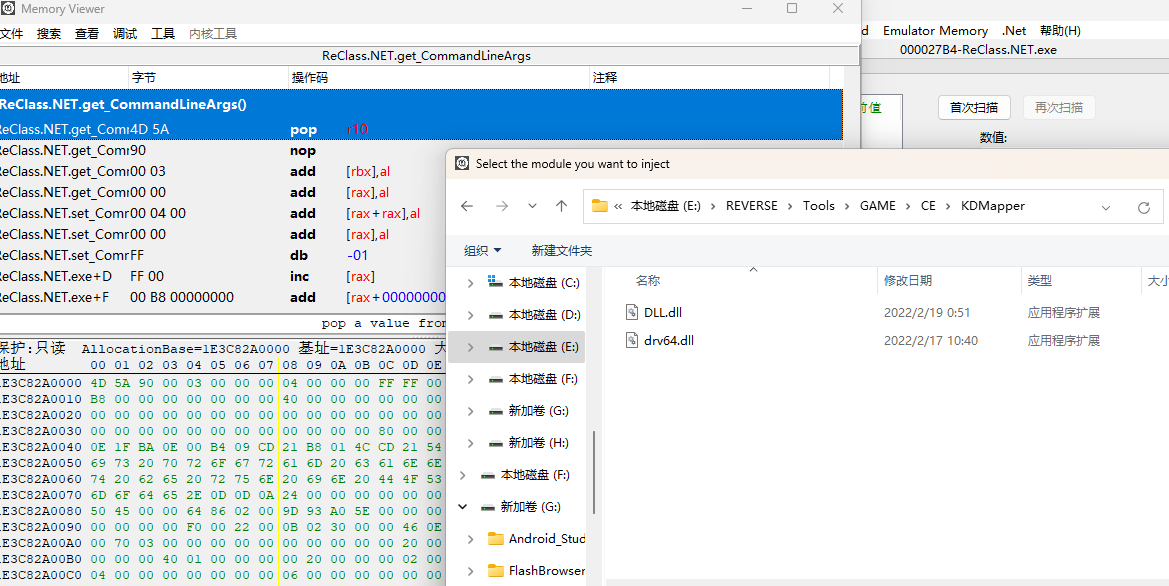Open the 查看 menu in Memory Viewer
This screenshot has height=586, width=1169.
pos(87,34)
